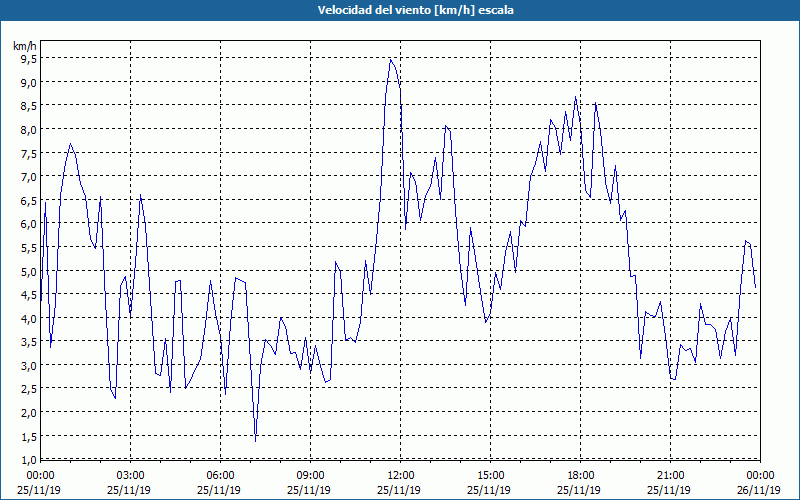This screenshot has height=500, width=800.
Task: Click the 'km/h' unit label
Action: (25, 46)
